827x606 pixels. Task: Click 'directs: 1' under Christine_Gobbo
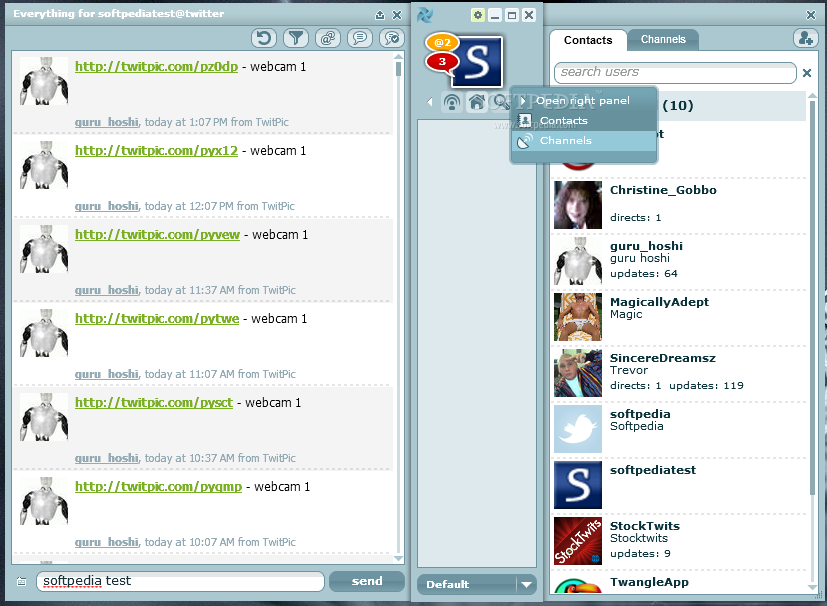point(635,217)
